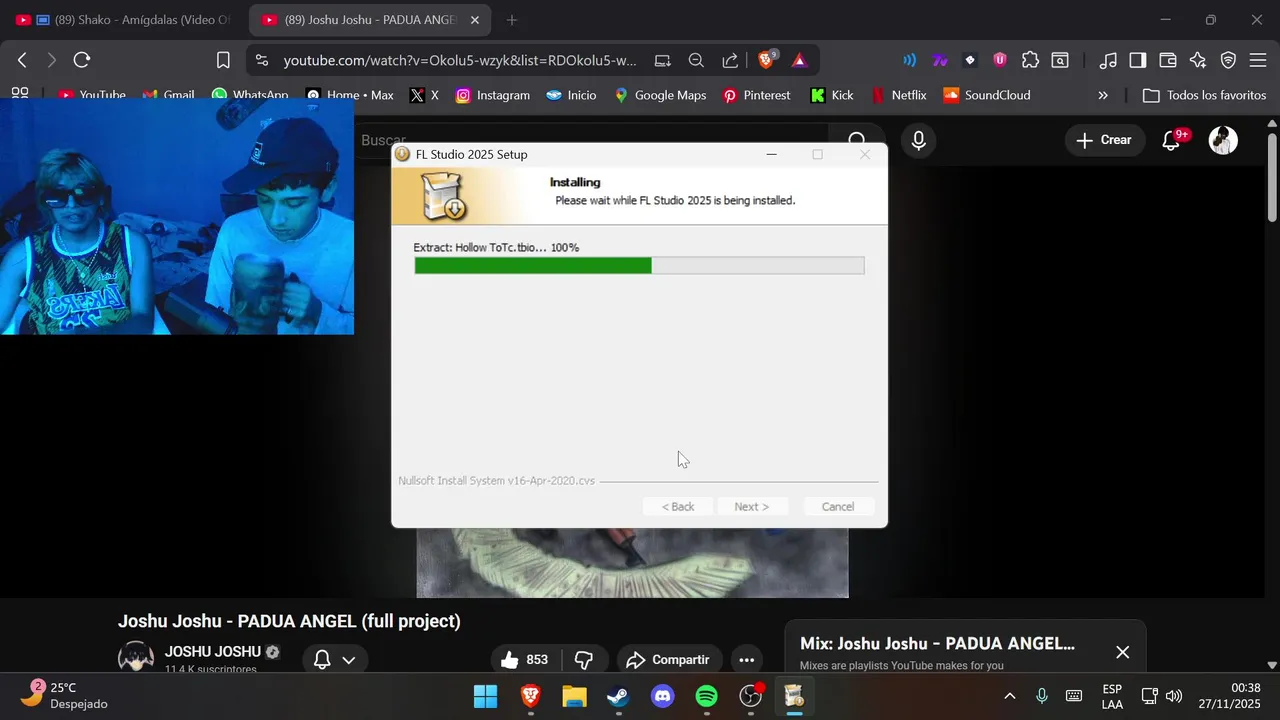Open the browser hamburger menu

[x=1258, y=60]
